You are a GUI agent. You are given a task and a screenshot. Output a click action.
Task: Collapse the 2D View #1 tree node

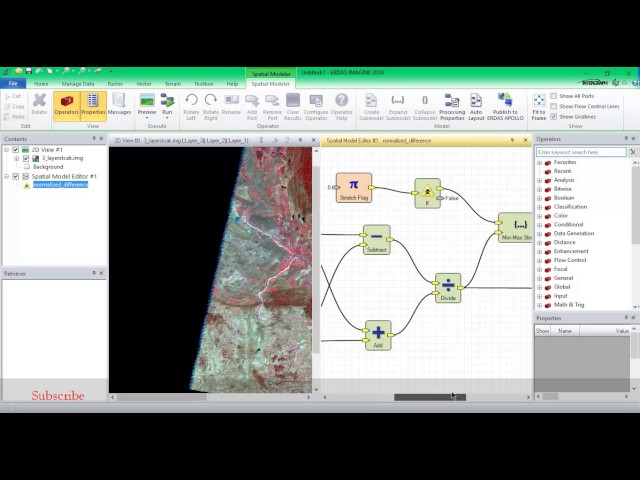point(7,150)
